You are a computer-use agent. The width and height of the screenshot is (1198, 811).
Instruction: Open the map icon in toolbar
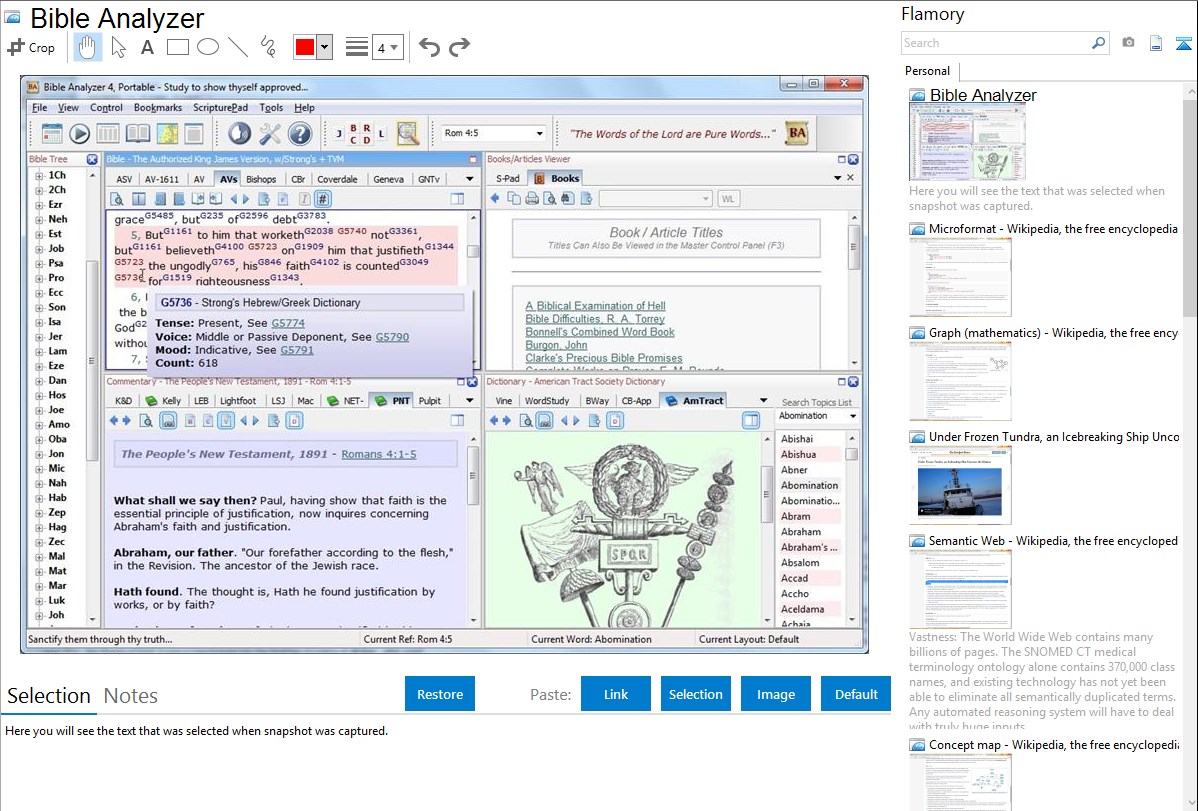point(167,134)
